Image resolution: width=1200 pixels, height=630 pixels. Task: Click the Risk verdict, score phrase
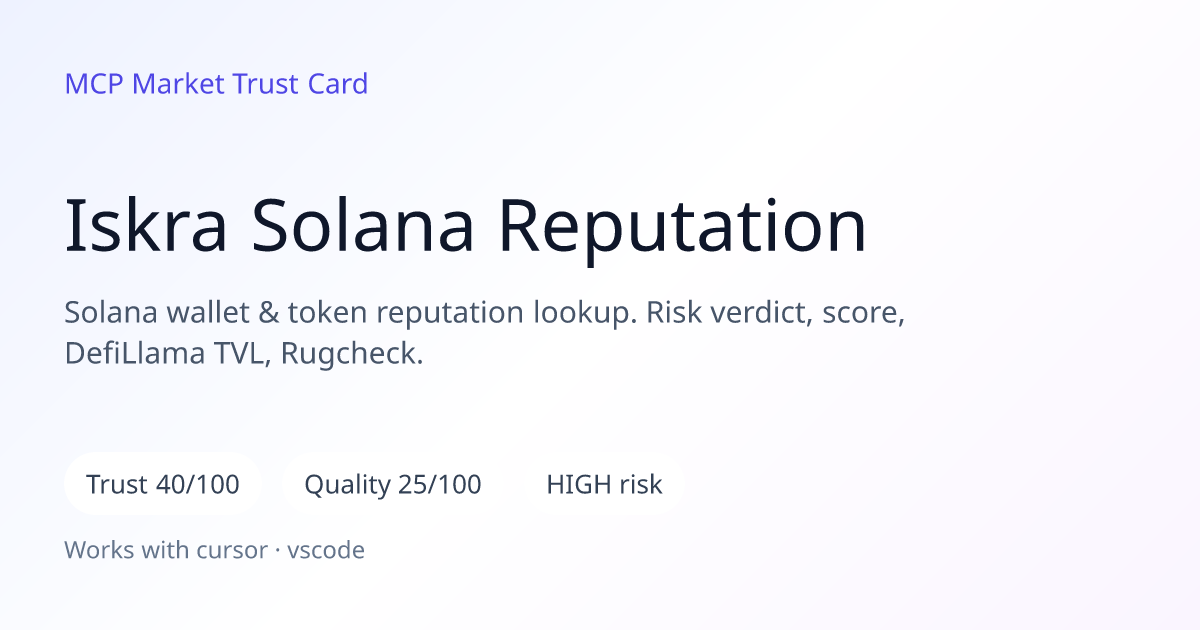(x=775, y=313)
